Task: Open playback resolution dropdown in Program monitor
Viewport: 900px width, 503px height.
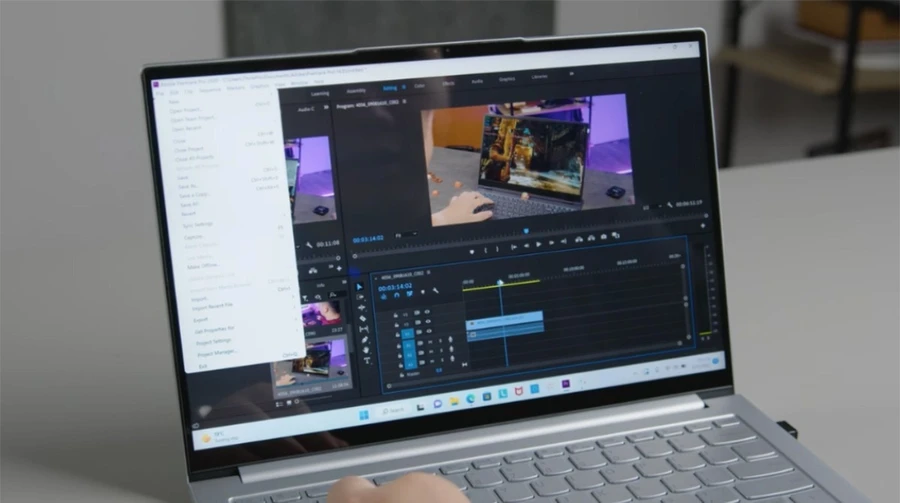Action: click(x=651, y=207)
